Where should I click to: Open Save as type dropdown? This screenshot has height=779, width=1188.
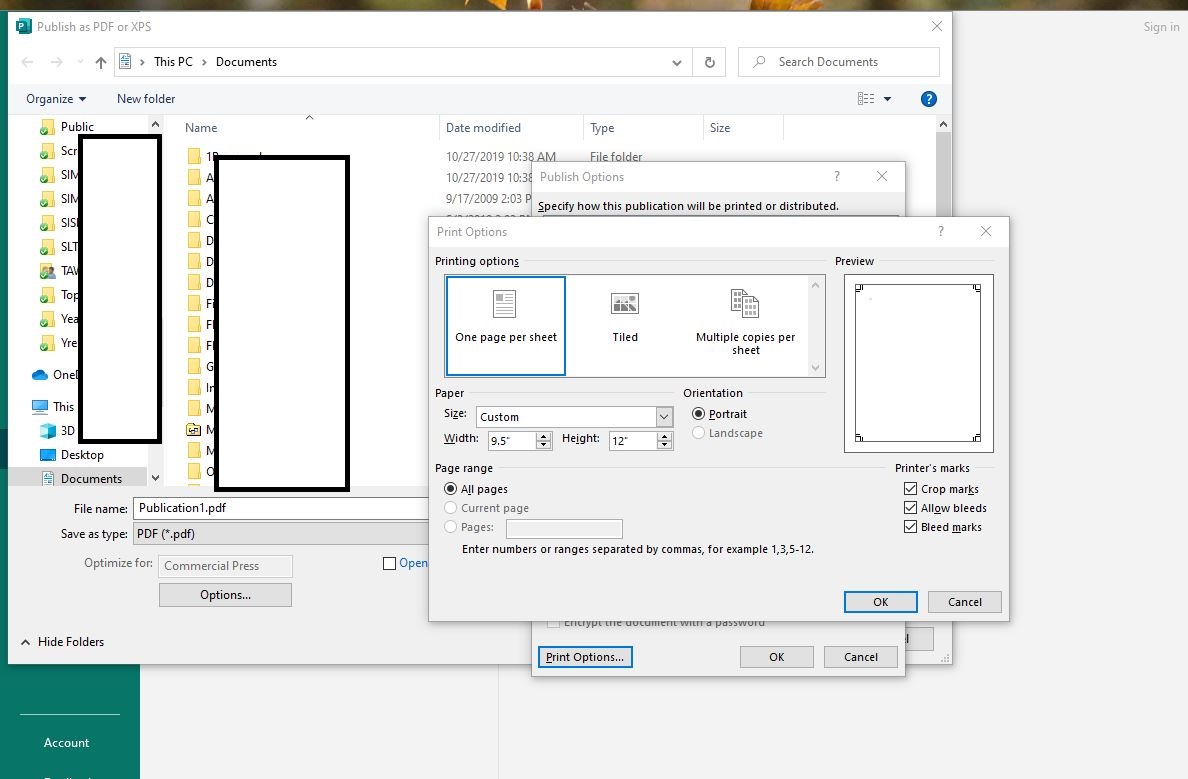click(281, 533)
